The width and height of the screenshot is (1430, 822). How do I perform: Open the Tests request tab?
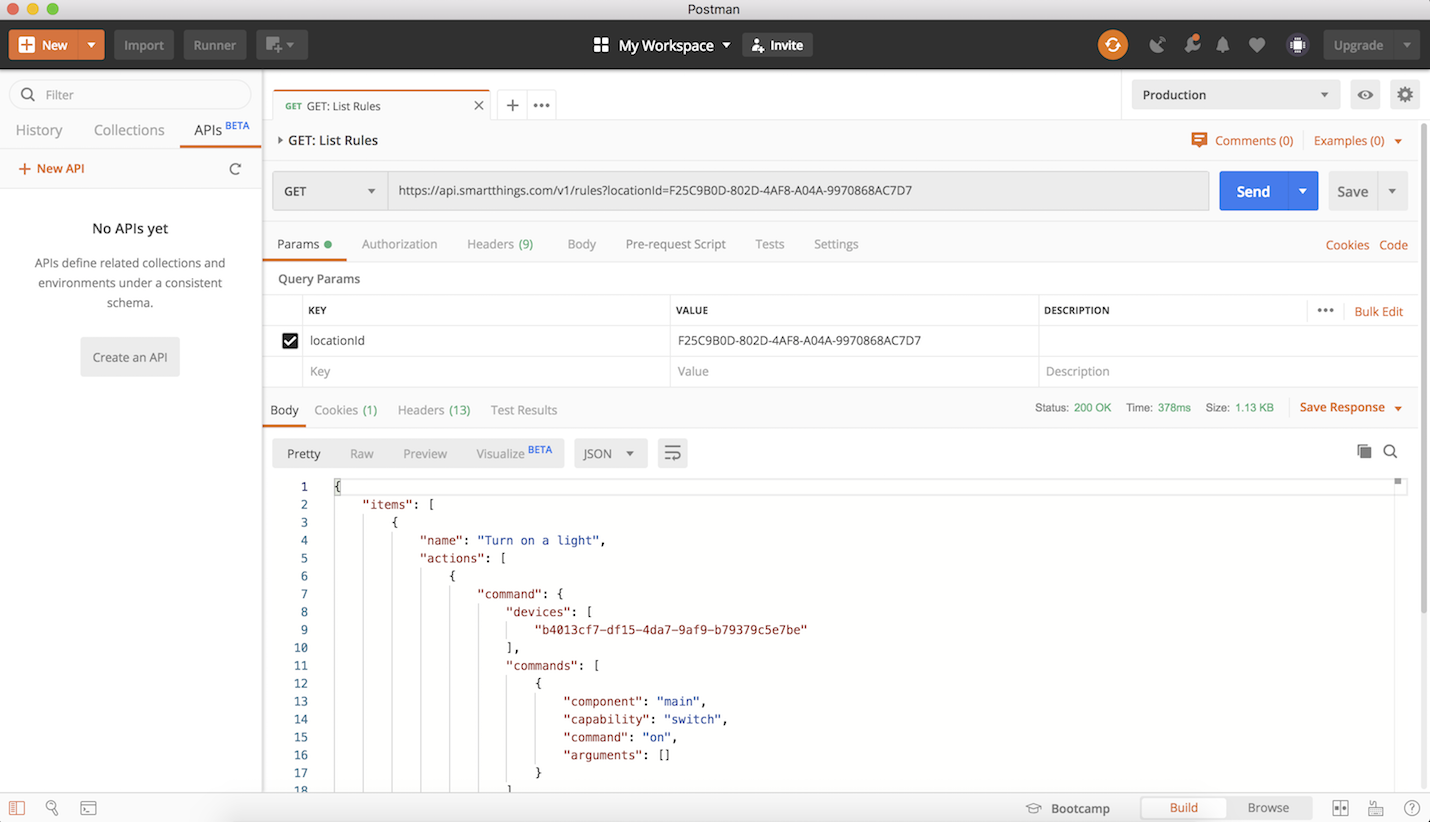point(770,244)
